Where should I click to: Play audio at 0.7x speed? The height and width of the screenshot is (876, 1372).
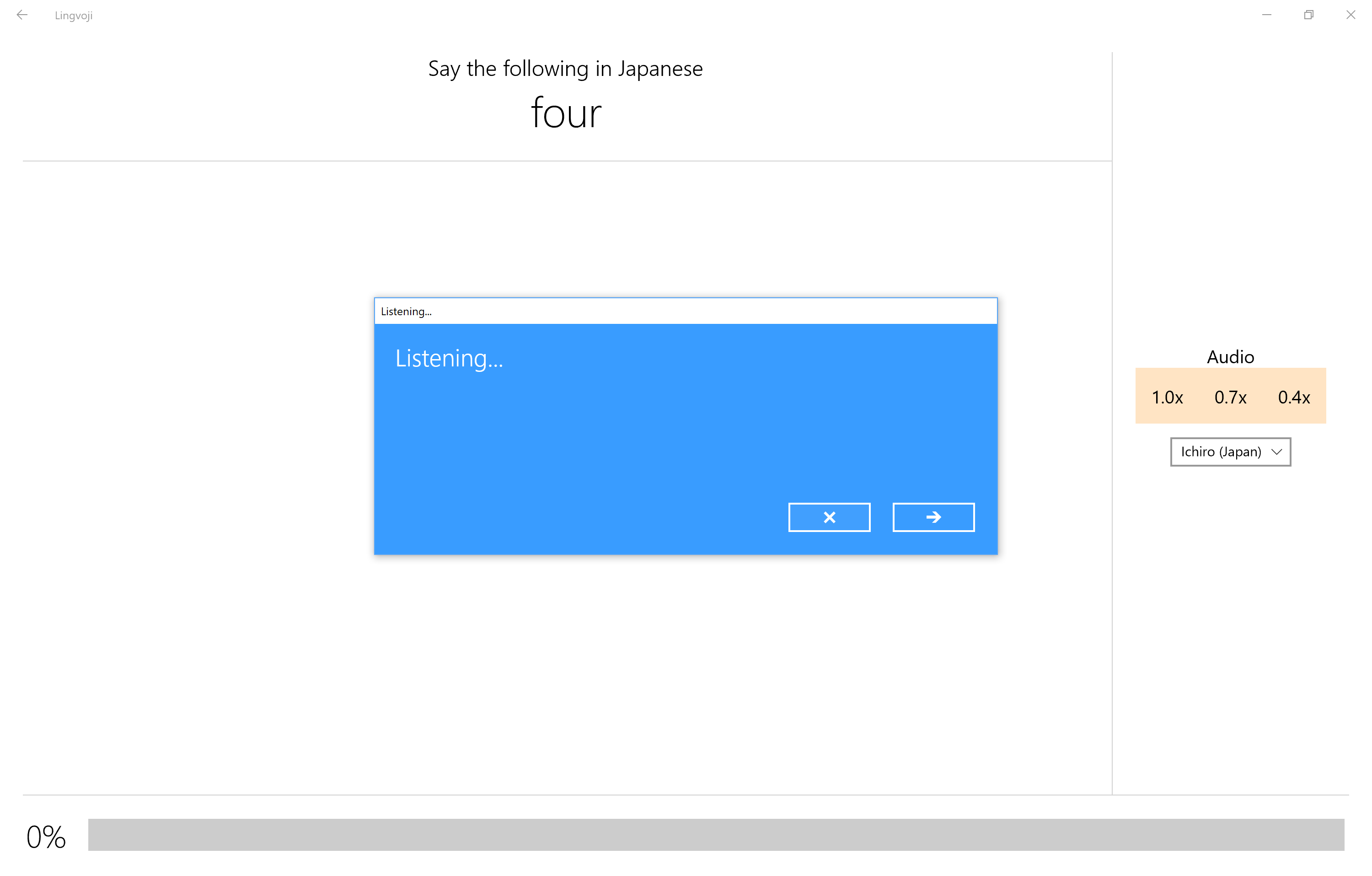(x=1230, y=397)
